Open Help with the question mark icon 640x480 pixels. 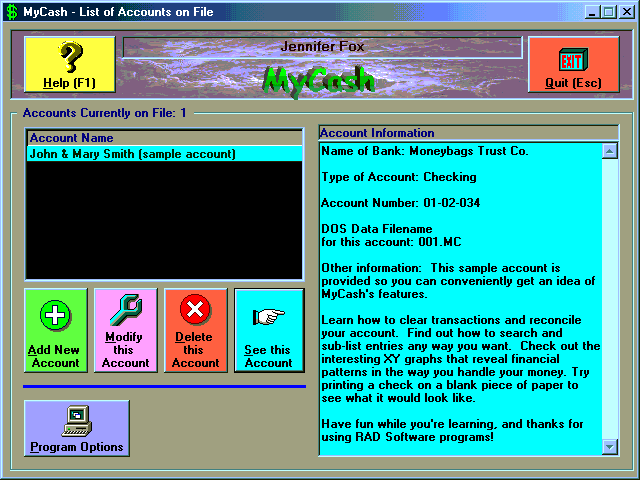71,56
